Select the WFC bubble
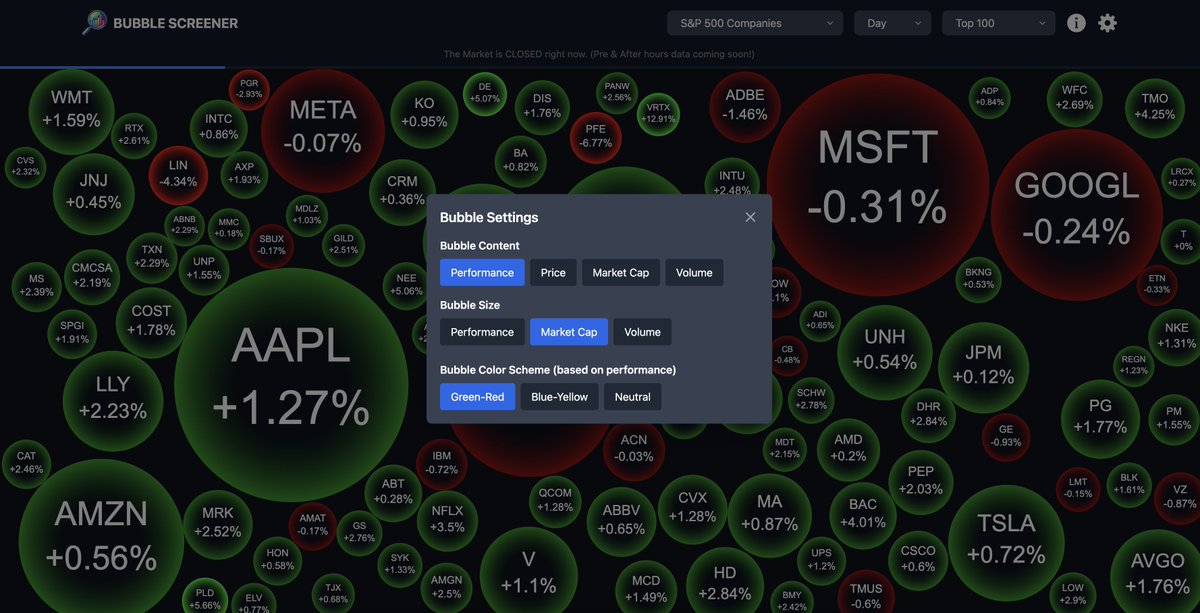This screenshot has height=613, width=1200. (x=1074, y=97)
